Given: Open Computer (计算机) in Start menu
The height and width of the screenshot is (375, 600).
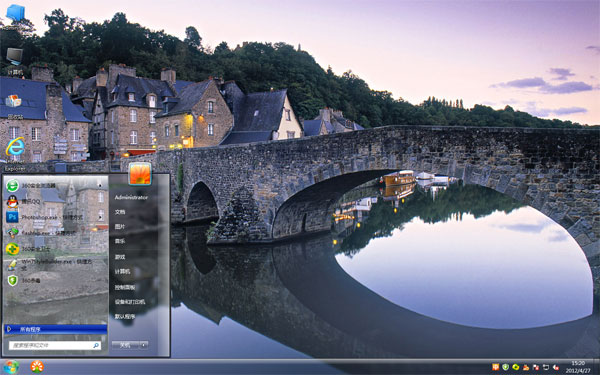Looking at the screenshot, I should pyautogui.click(x=123, y=272).
